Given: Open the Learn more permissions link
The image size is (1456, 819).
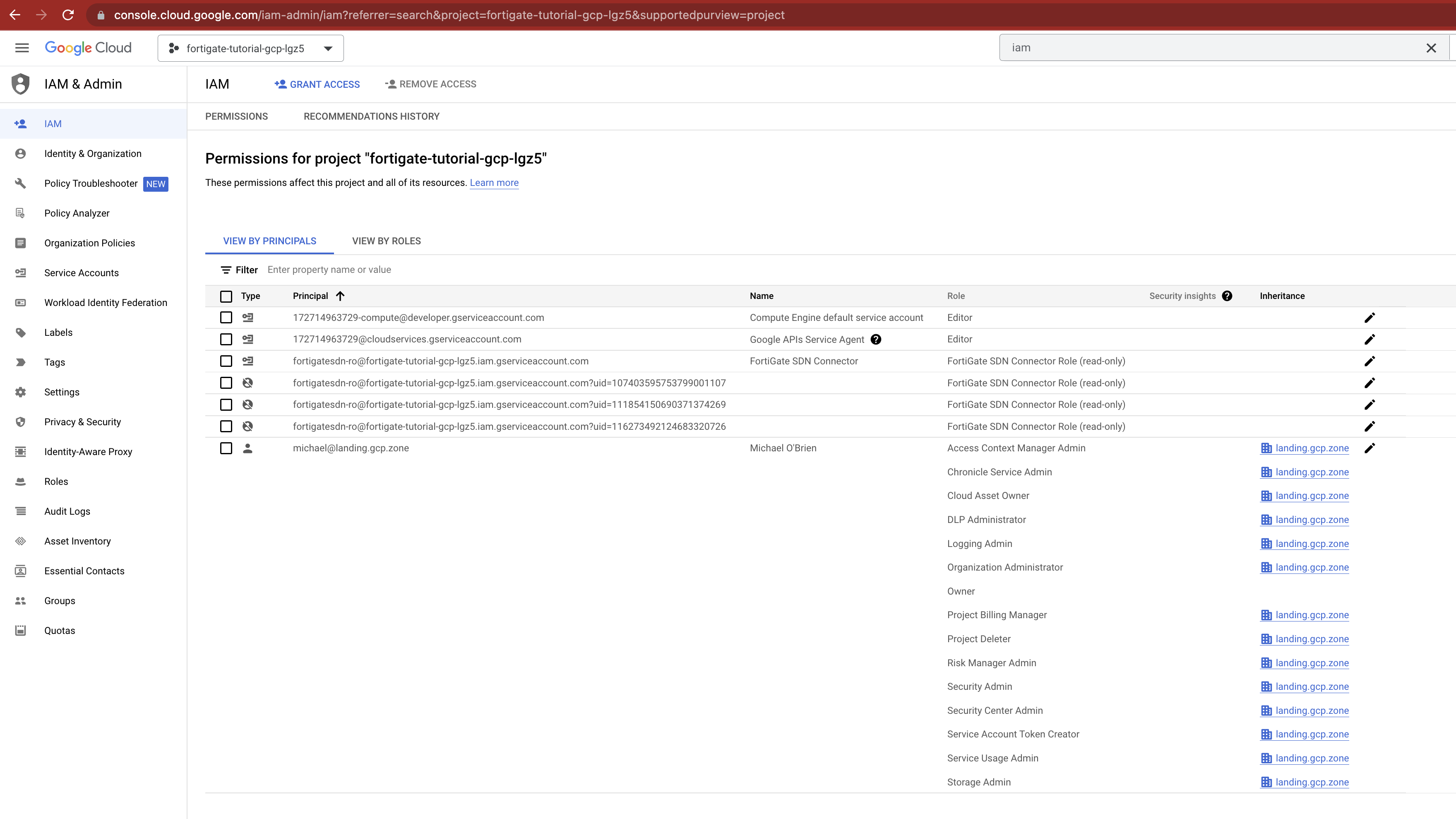Looking at the screenshot, I should 494,182.
